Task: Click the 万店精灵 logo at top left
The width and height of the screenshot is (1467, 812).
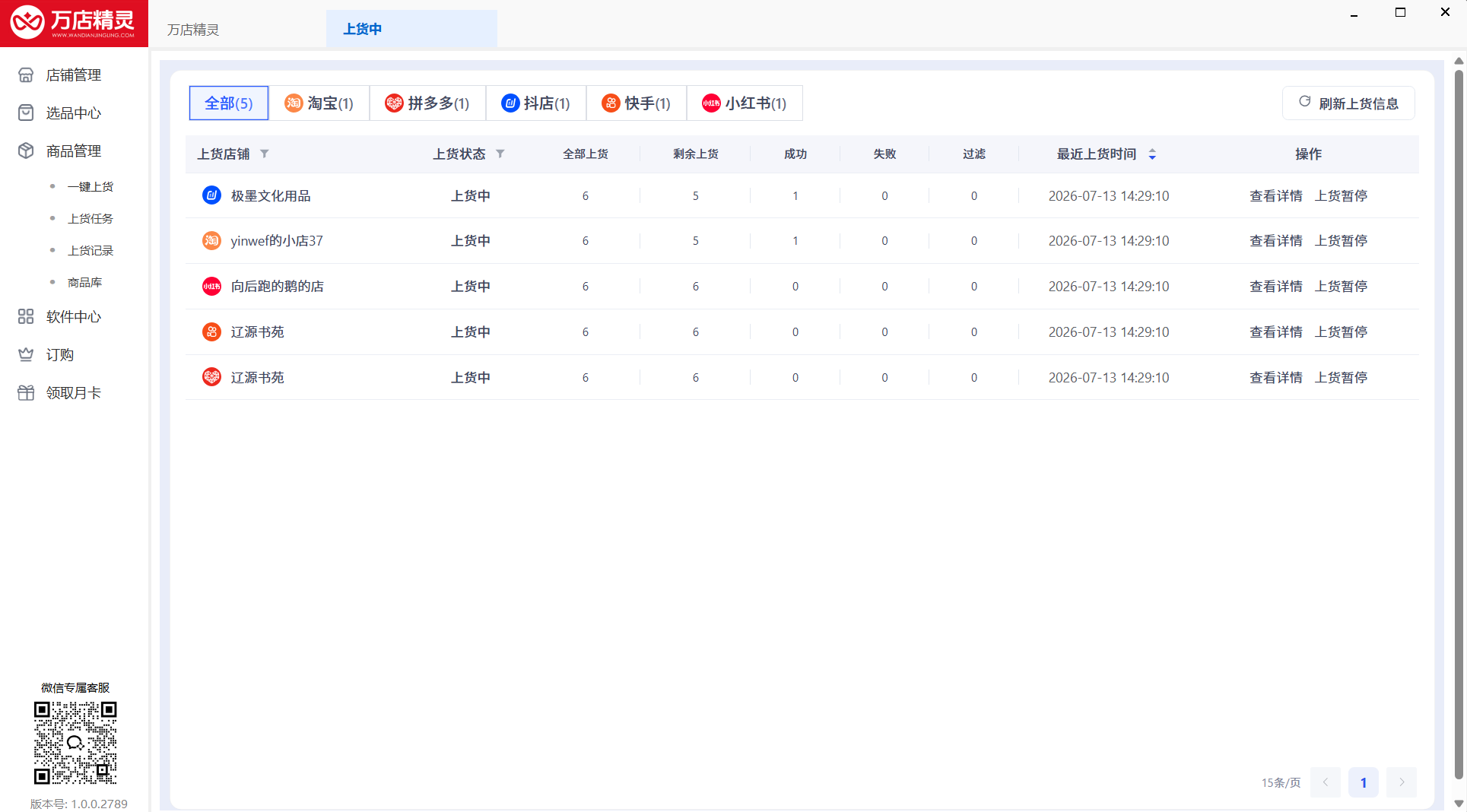Action: click(74, 24)
